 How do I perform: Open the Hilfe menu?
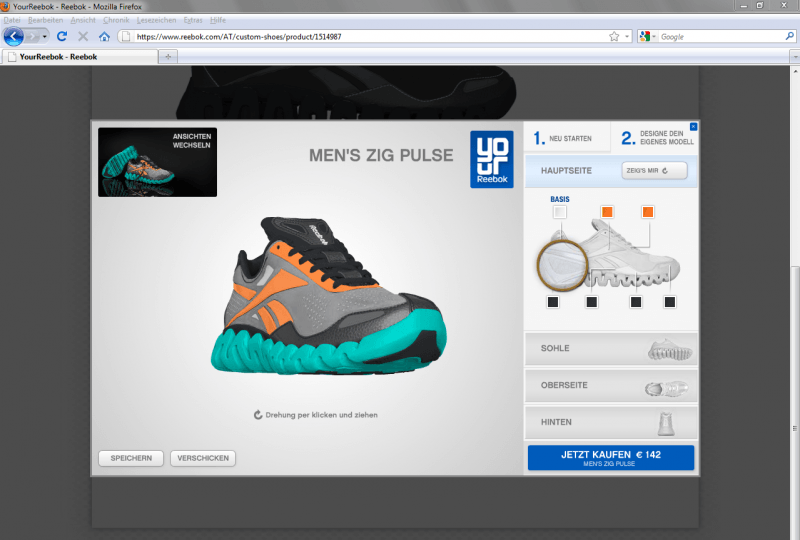[x=218, y=20]
